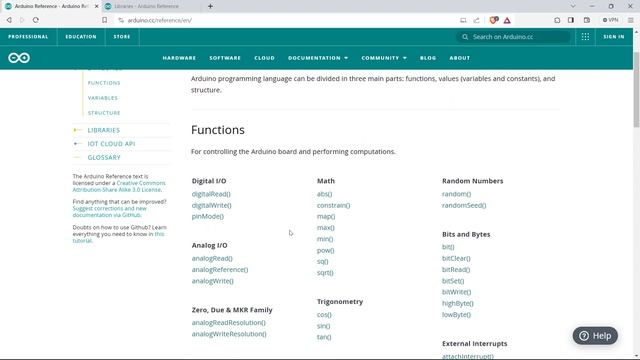Screen dimensions: 640x360
Task: Click the address bar URL arduino.cc/reference/en/
Action: click(159, 20)
